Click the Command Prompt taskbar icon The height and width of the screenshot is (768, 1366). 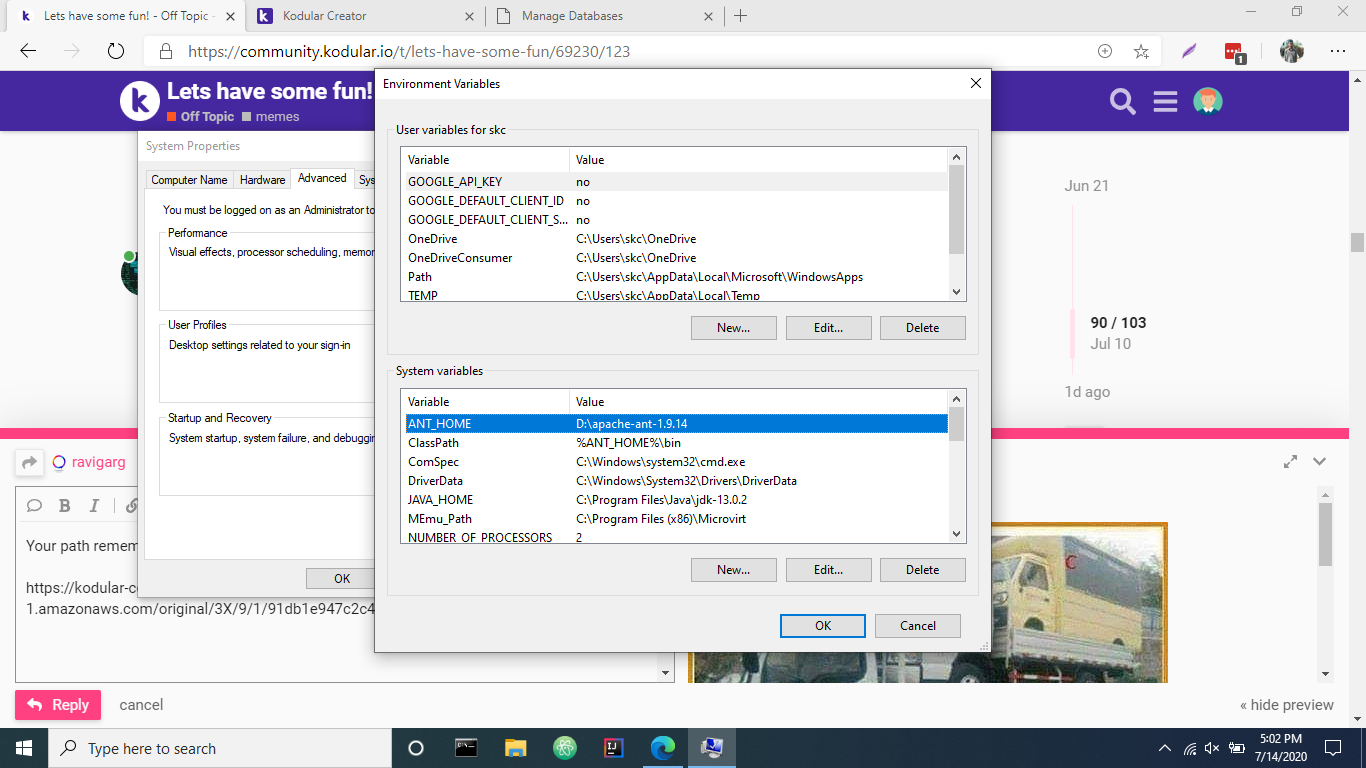466,748
